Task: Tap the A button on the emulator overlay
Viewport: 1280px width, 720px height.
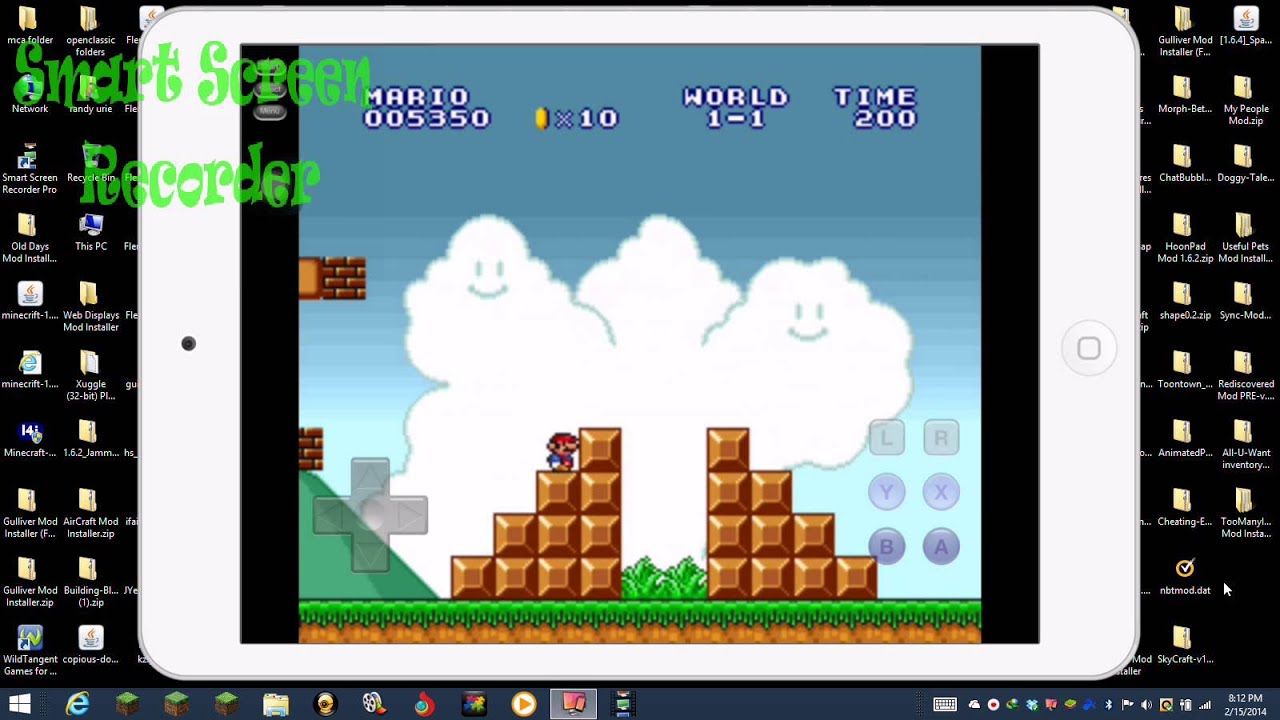Action: (x=941, y=547)
